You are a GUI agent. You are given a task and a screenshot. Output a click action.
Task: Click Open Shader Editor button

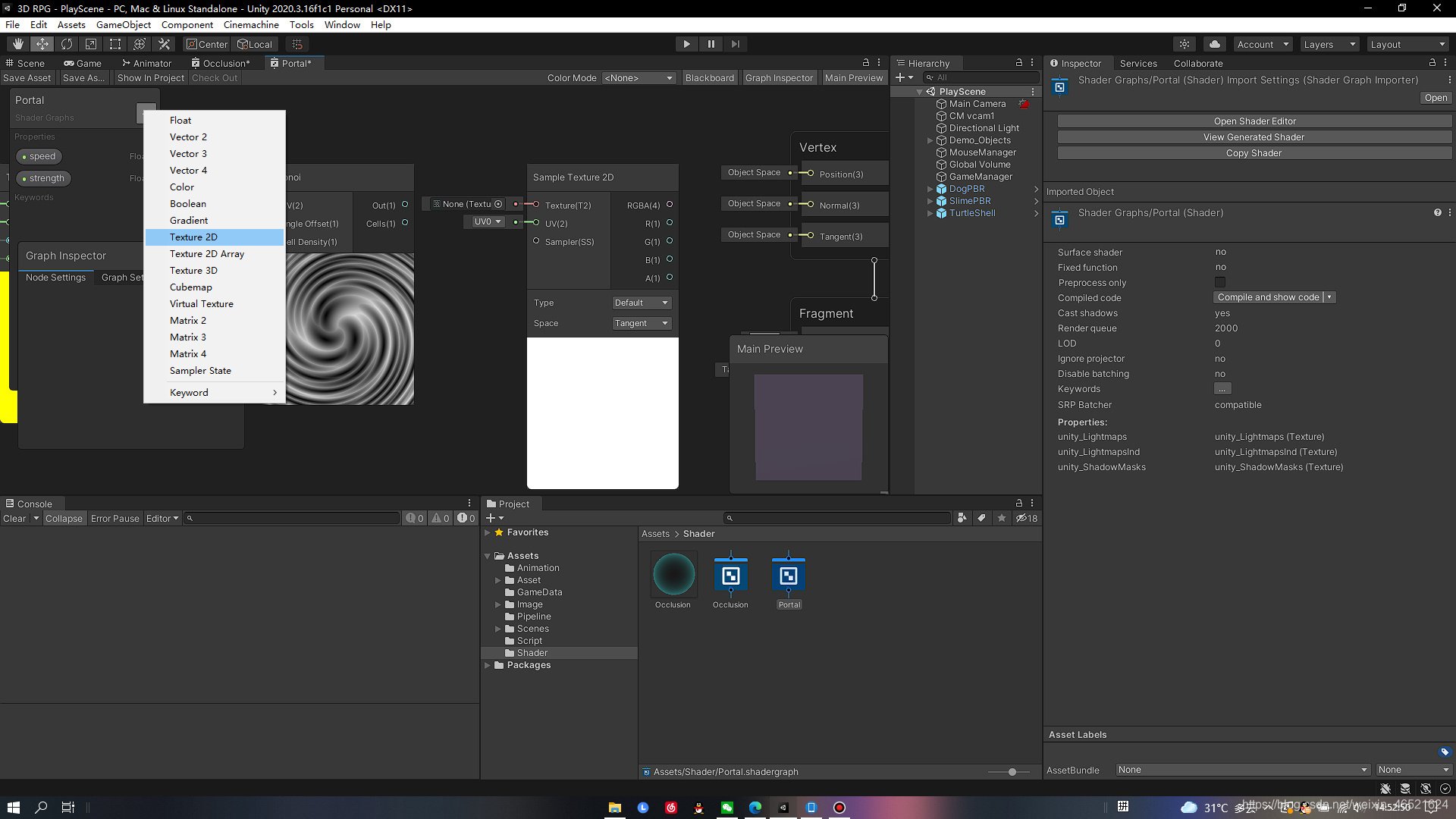pos(1254,121)
